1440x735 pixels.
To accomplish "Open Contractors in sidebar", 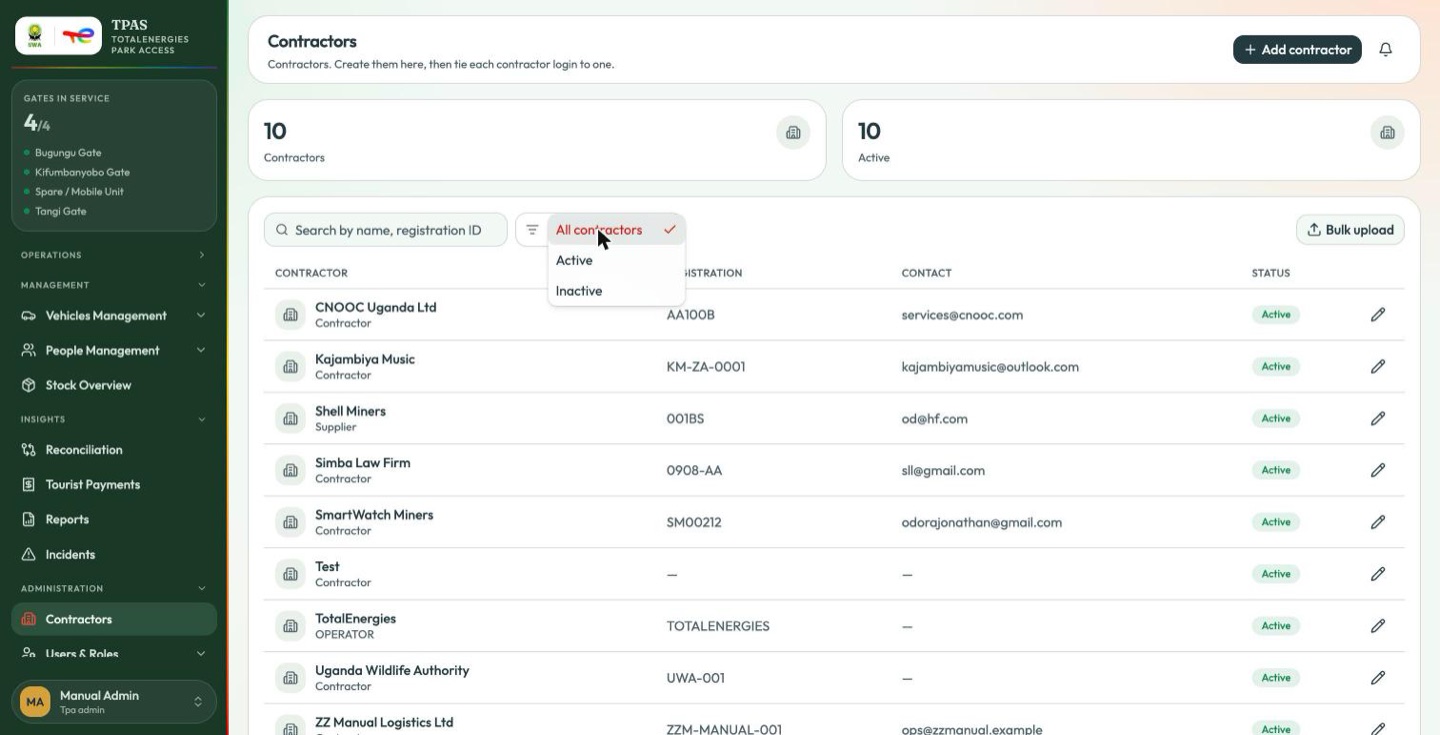I will 114,619.
